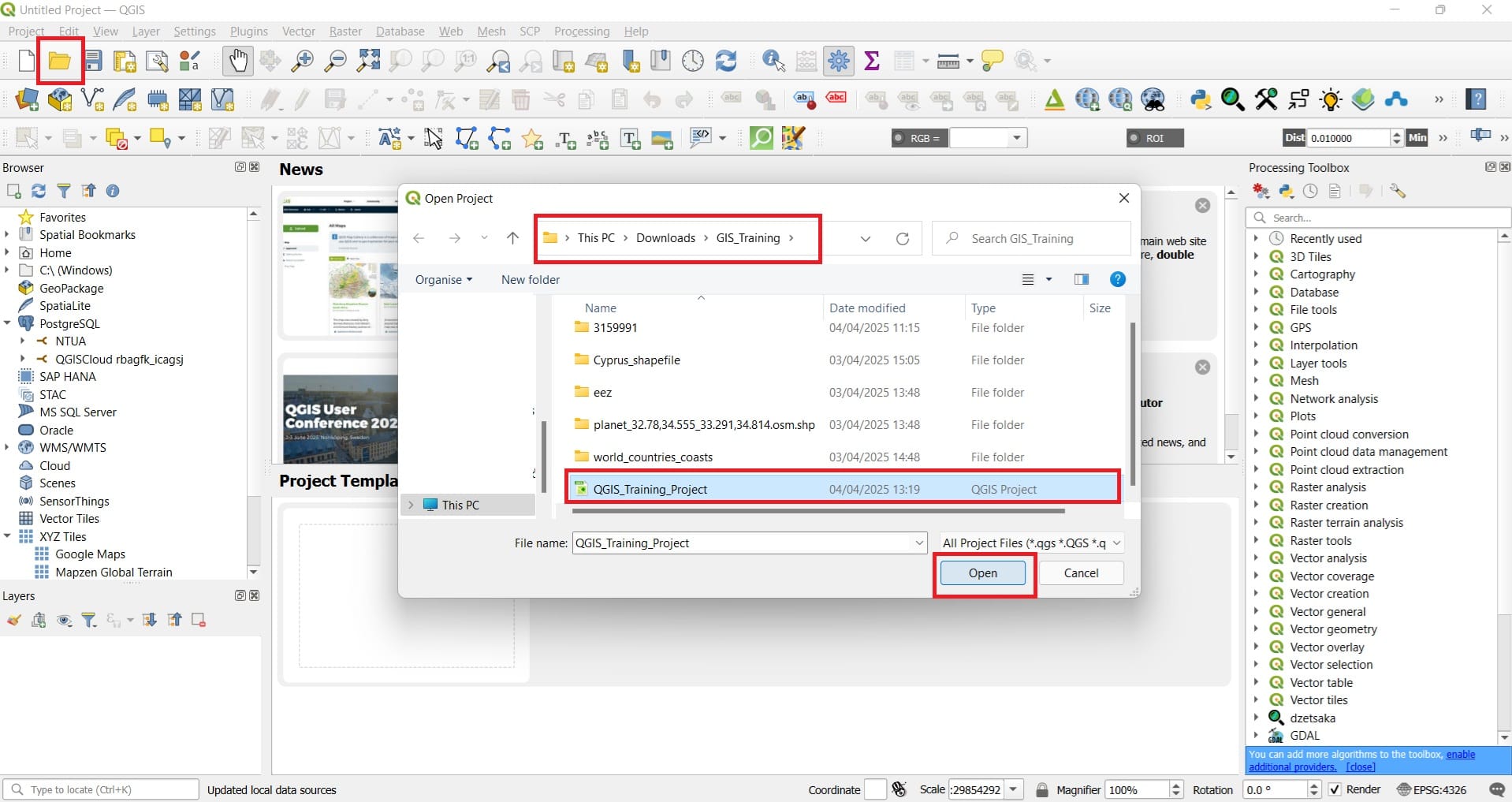The height and width of the screenshot is (802, 1512).
Task: Open Processing Toolbox options wrench icon
Action: coord(1398,191)
